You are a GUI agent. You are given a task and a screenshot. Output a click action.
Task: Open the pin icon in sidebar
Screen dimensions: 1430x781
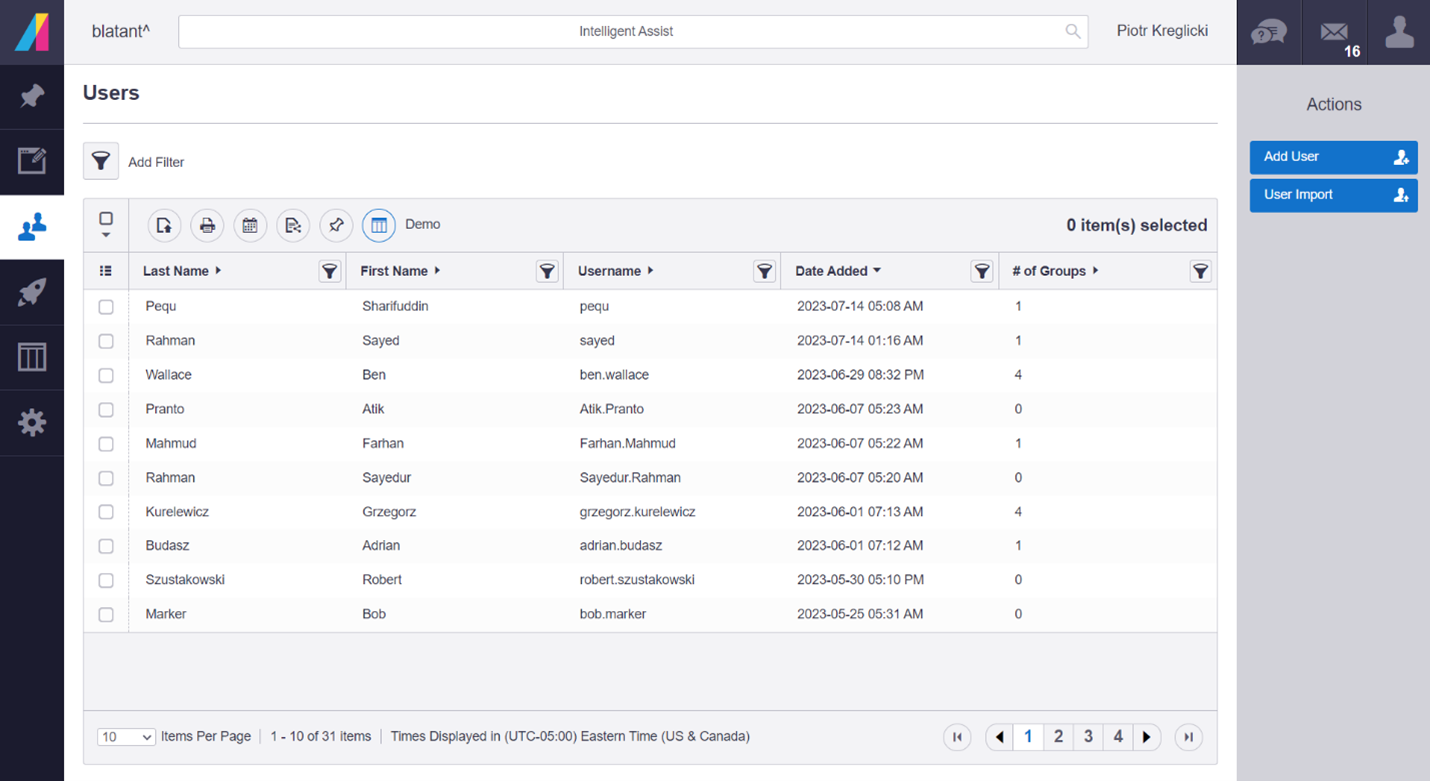(x=32, y=97)
